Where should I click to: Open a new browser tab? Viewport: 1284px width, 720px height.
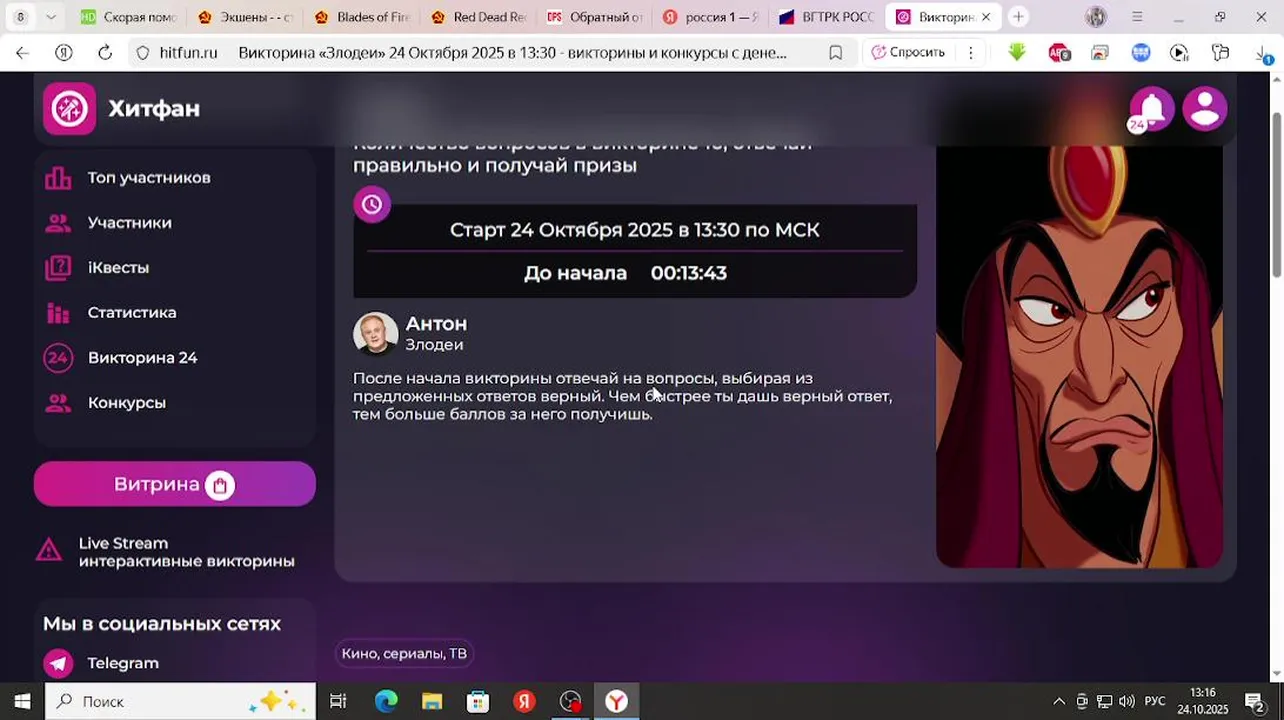1018,17
